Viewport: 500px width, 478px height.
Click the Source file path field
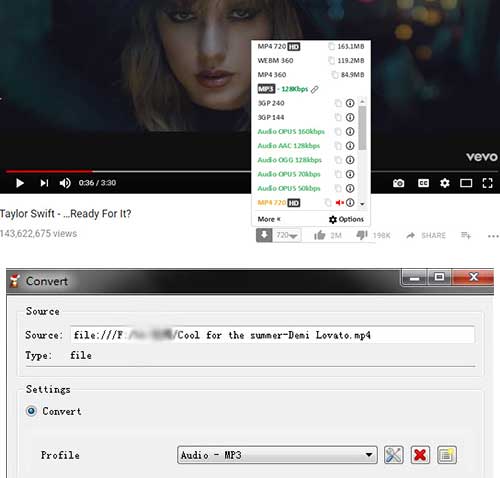click(x=272, y=335)
